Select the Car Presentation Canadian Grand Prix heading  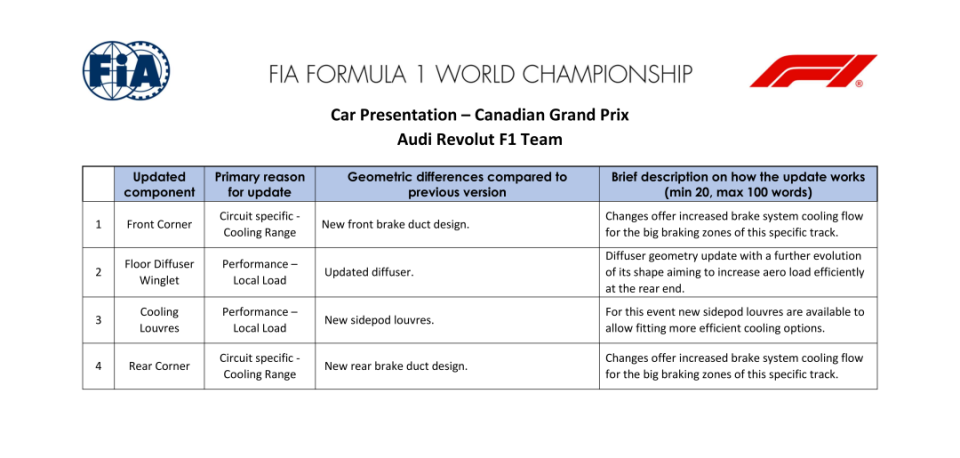(x=479, y=115)
